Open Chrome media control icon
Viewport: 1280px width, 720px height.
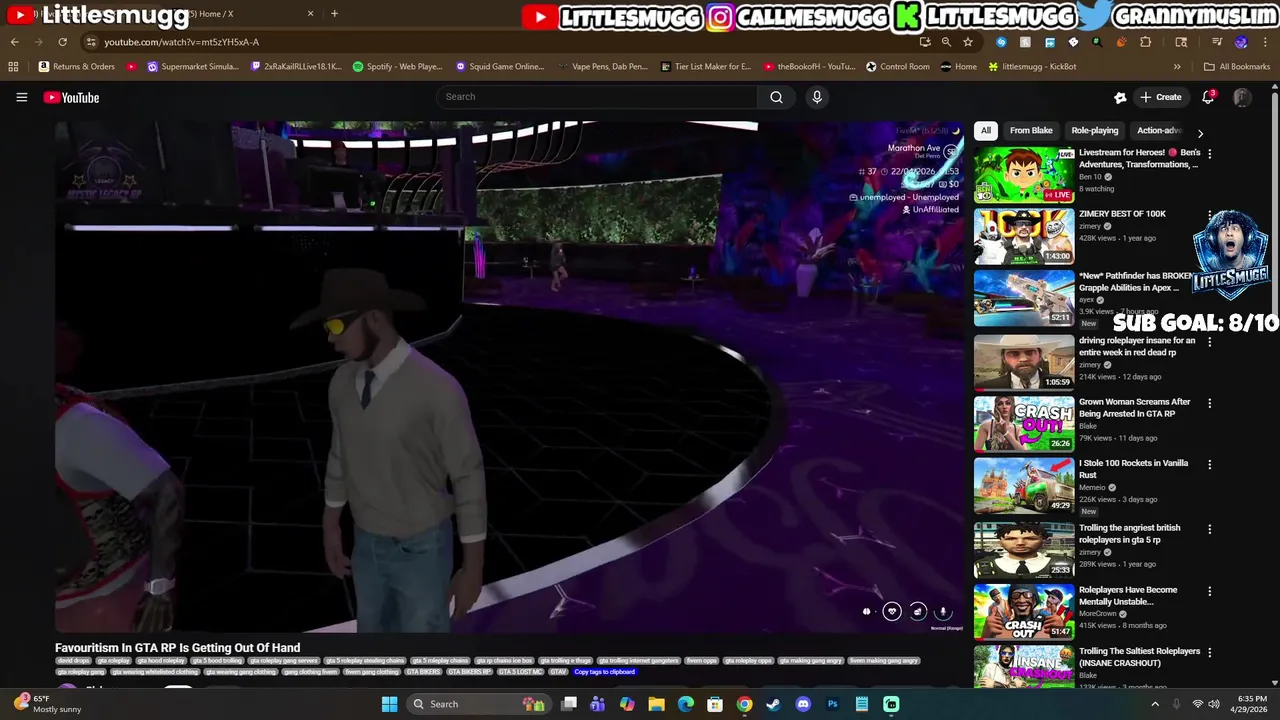point(1217,42)
